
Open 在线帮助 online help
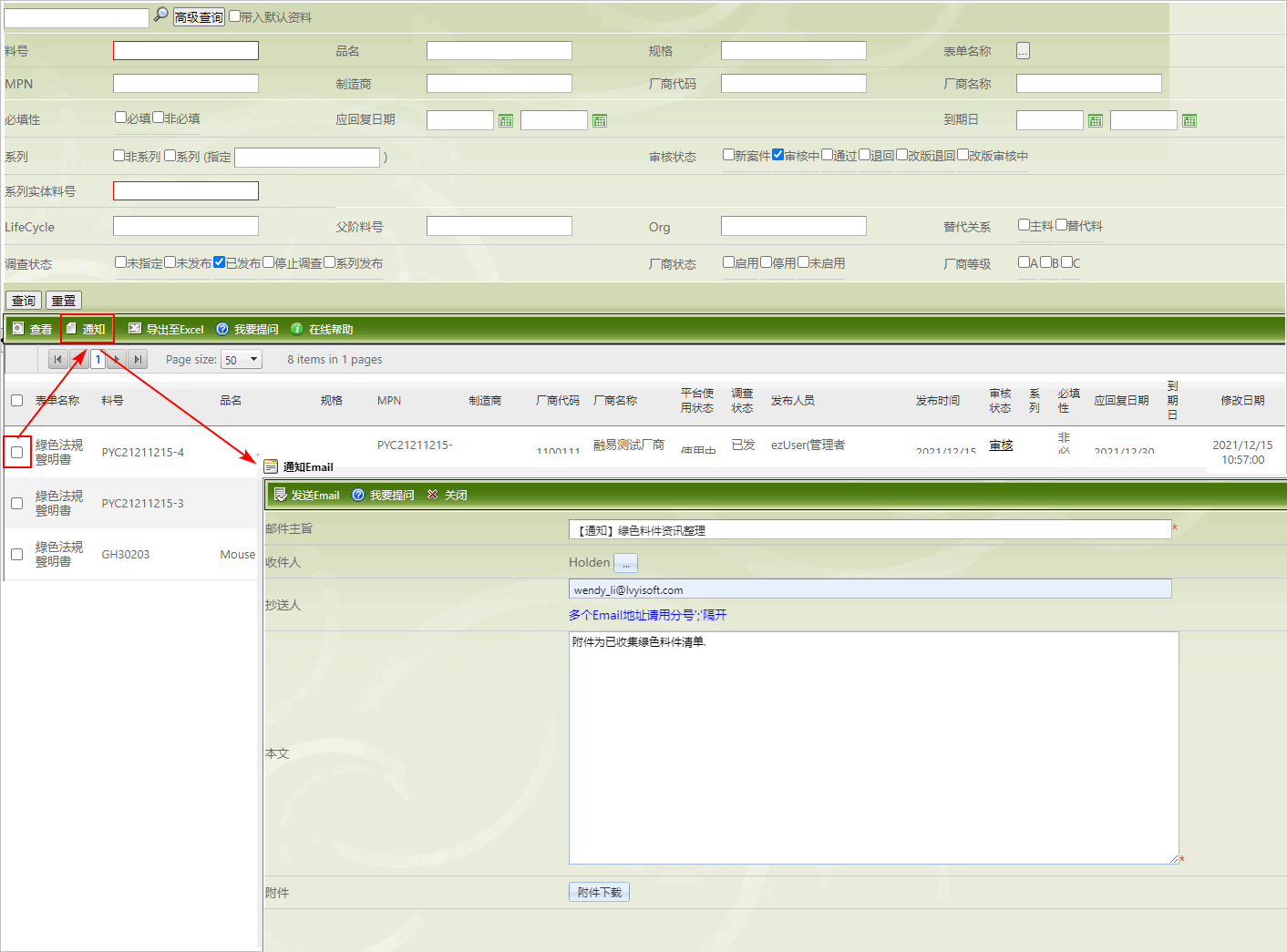point(322,329)
